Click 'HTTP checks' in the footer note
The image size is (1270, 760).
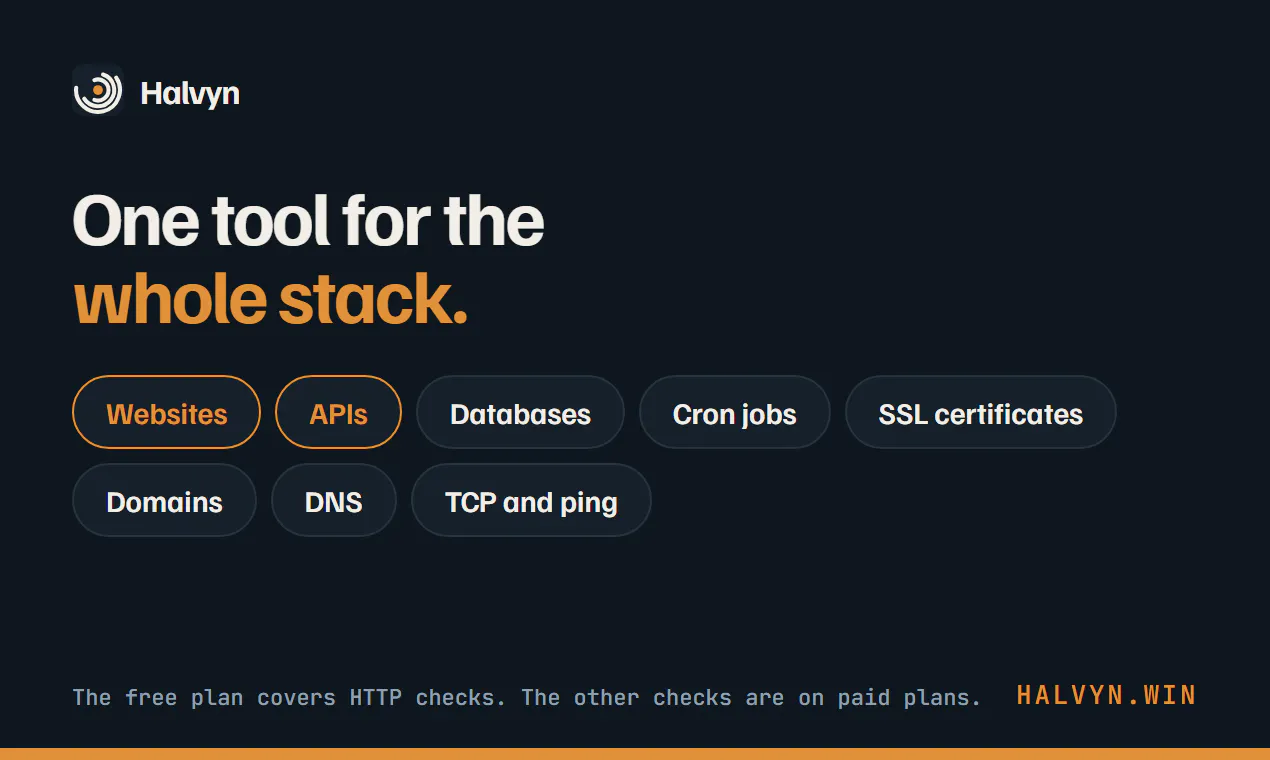422,697
